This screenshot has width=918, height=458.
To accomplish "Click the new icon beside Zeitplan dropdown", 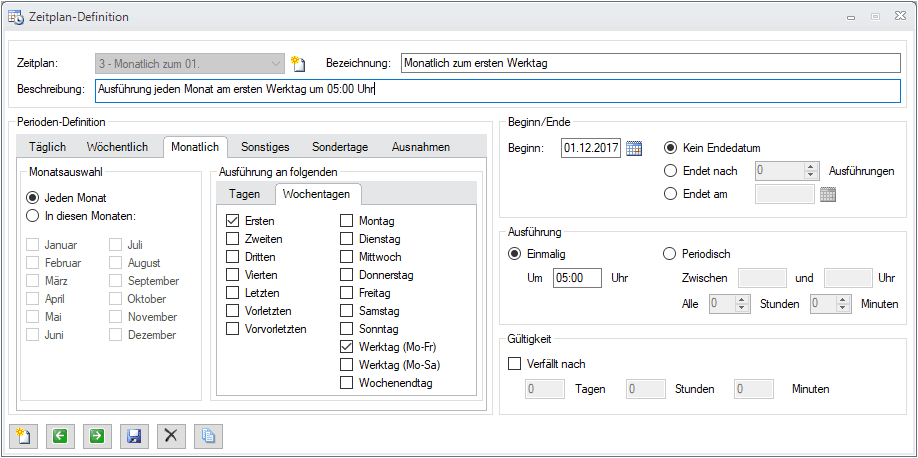I will coord(297,64).
